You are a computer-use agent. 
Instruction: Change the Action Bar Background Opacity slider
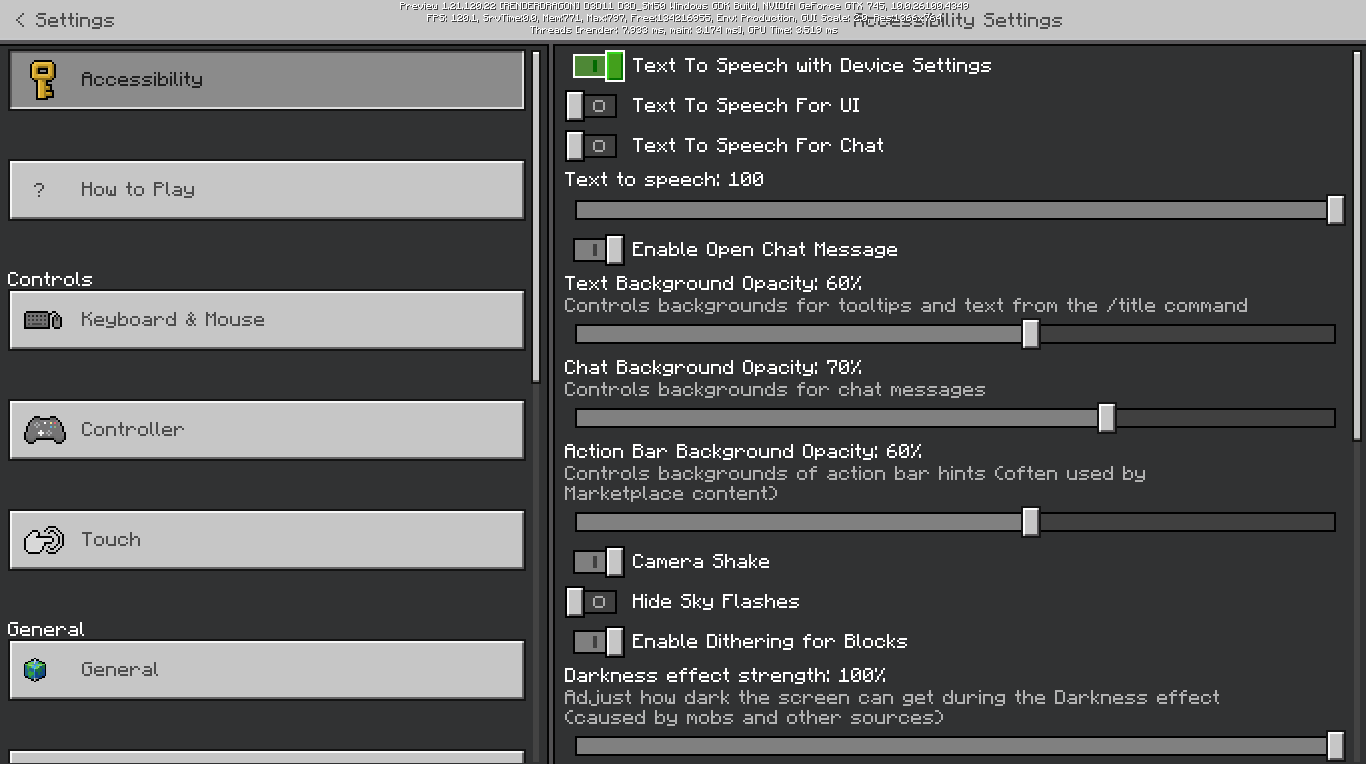955,522
